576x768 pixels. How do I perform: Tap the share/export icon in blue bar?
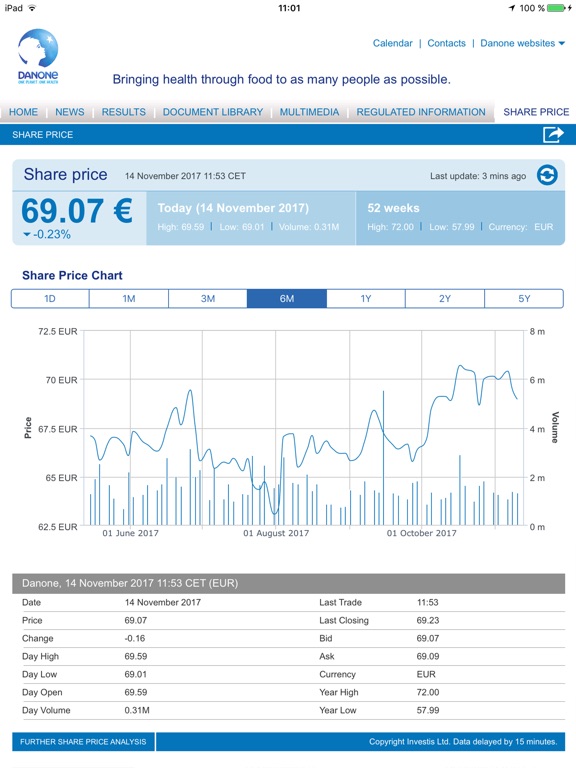click(553, 134)
